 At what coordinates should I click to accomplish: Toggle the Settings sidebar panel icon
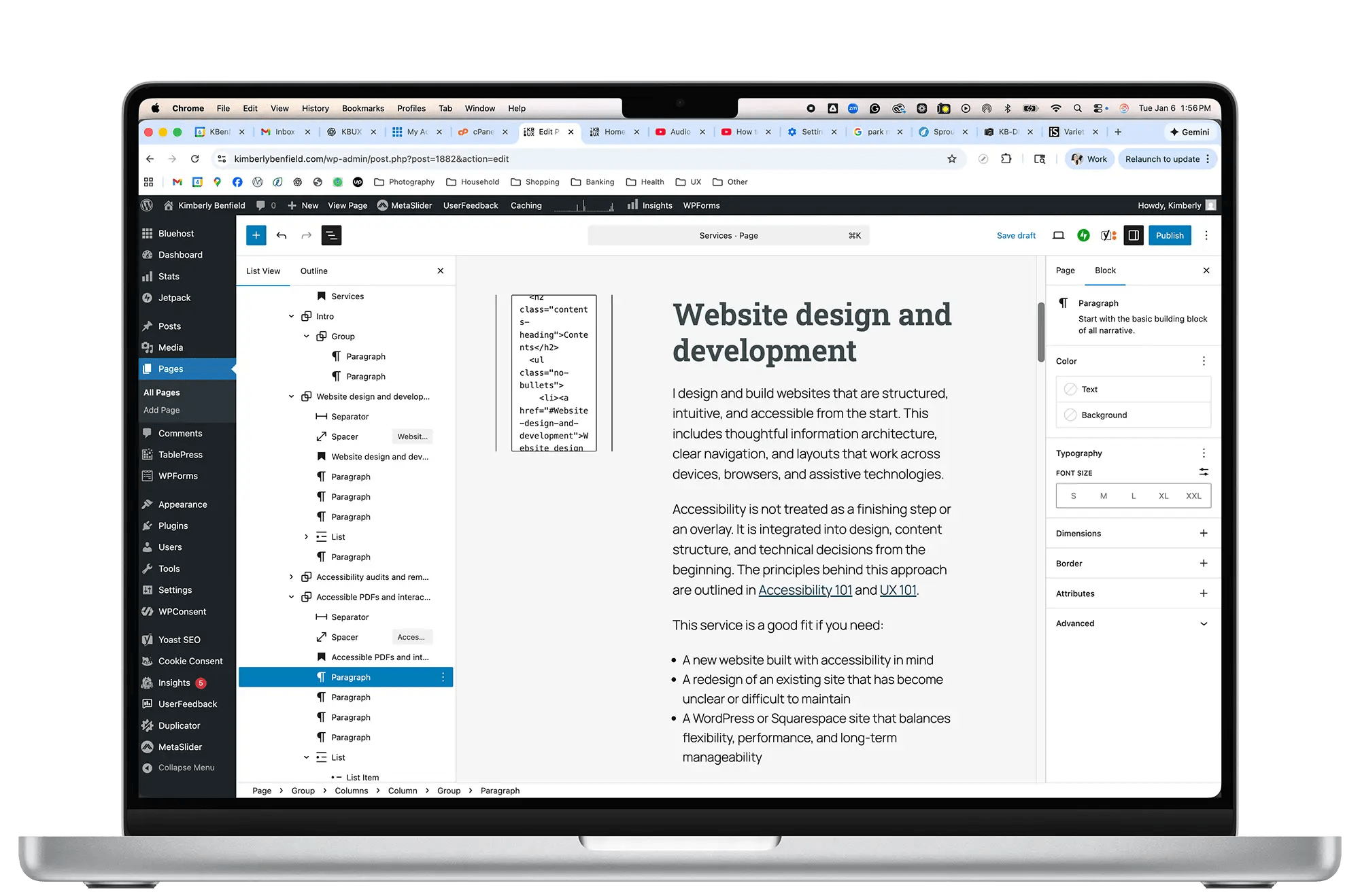click(x=1134, y=235)
